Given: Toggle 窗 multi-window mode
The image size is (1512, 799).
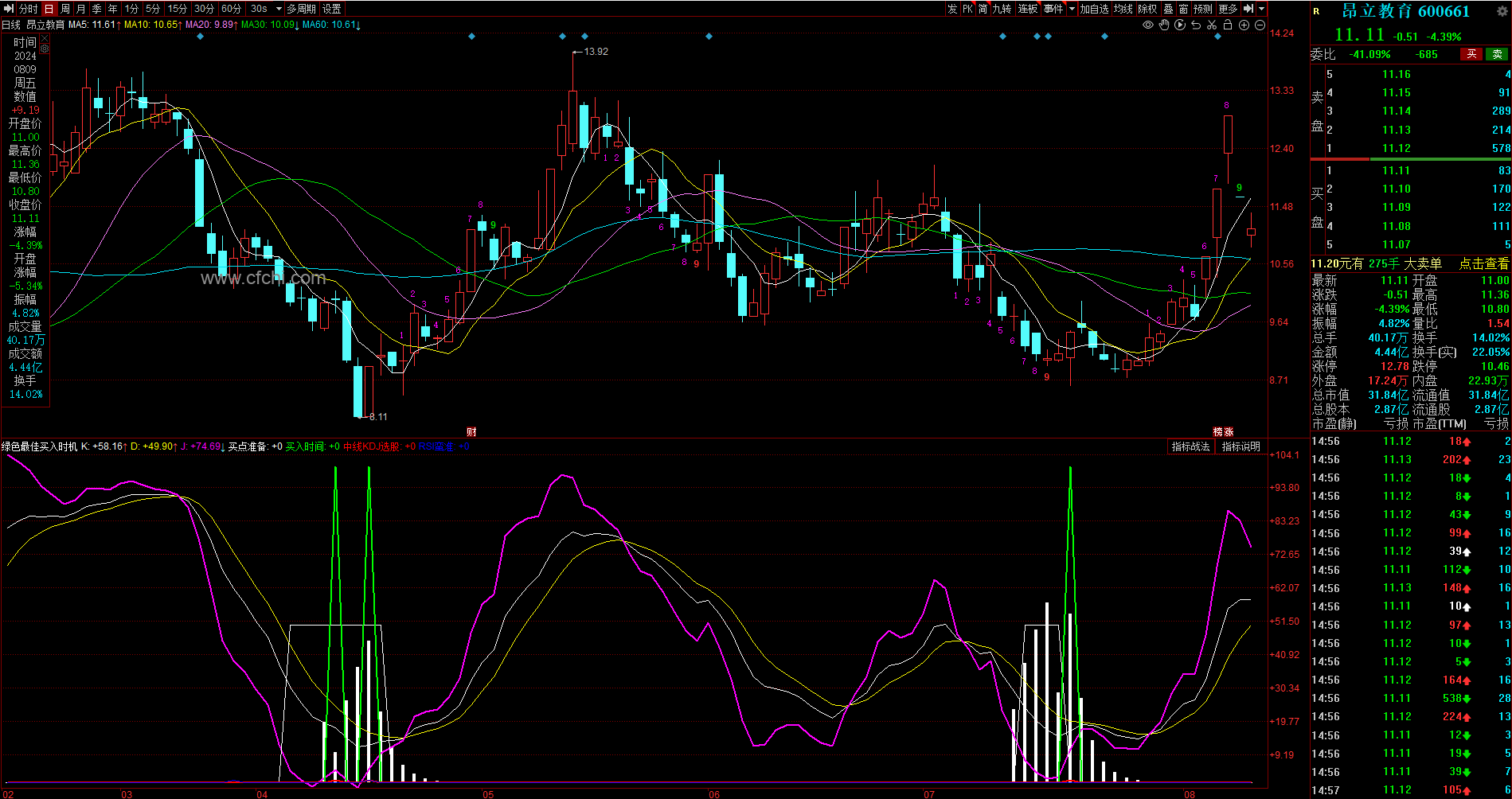Looking at the screenshot, I should tap(1184, 9).
